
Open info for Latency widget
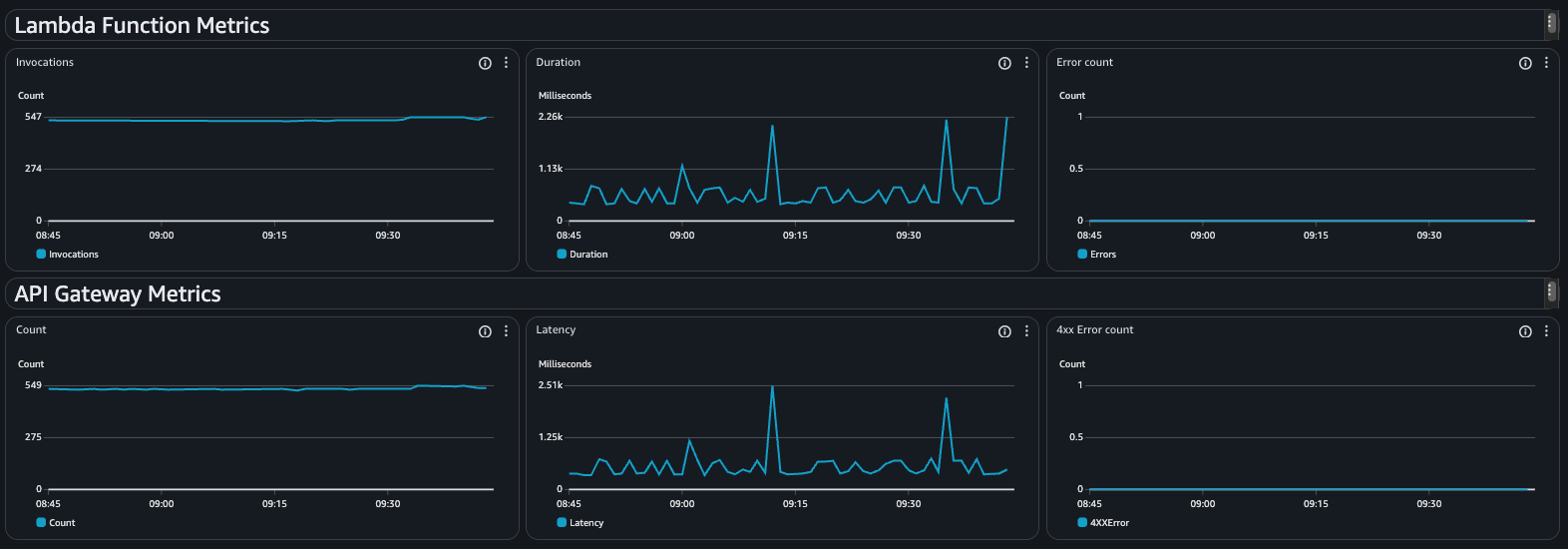[x=1004, y=331]
